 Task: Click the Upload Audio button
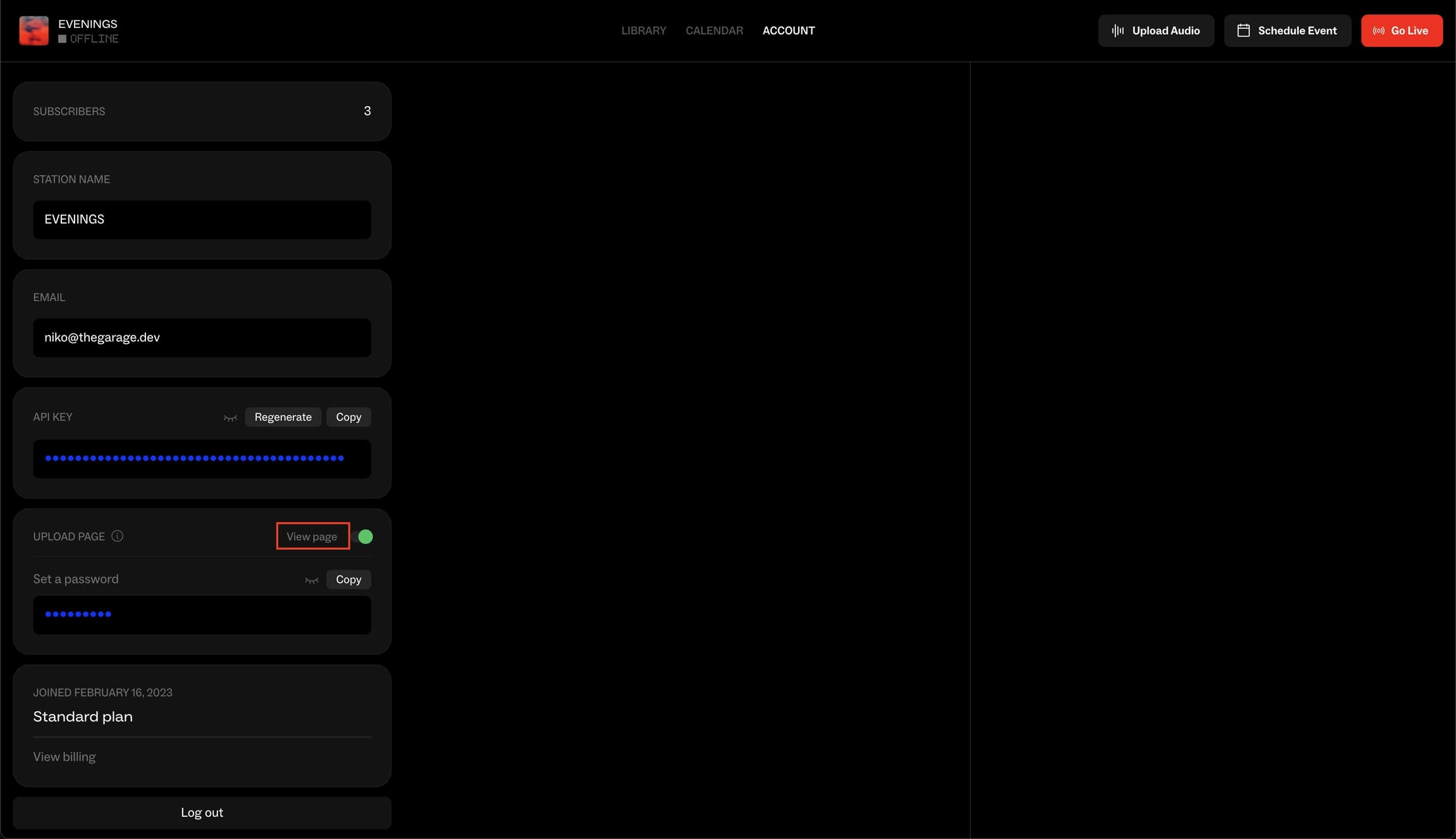1156,30
